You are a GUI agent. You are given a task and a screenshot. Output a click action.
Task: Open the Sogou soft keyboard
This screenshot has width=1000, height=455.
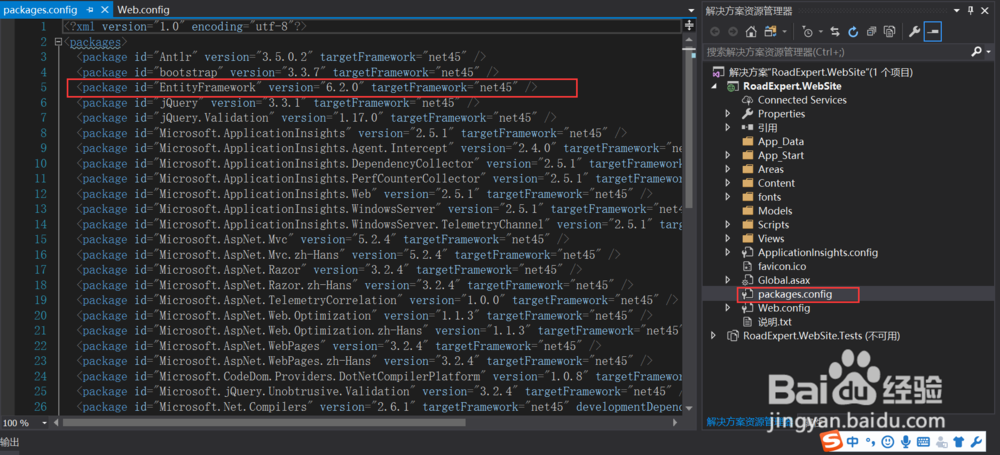pyautogui.click(x=923, y=442)
